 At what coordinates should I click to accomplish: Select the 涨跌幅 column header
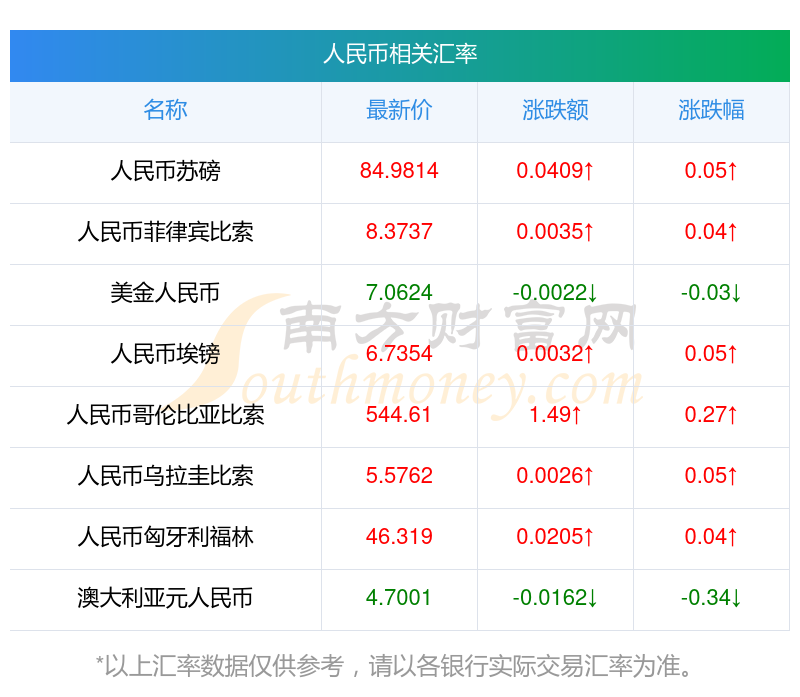[x=711, y=110]
